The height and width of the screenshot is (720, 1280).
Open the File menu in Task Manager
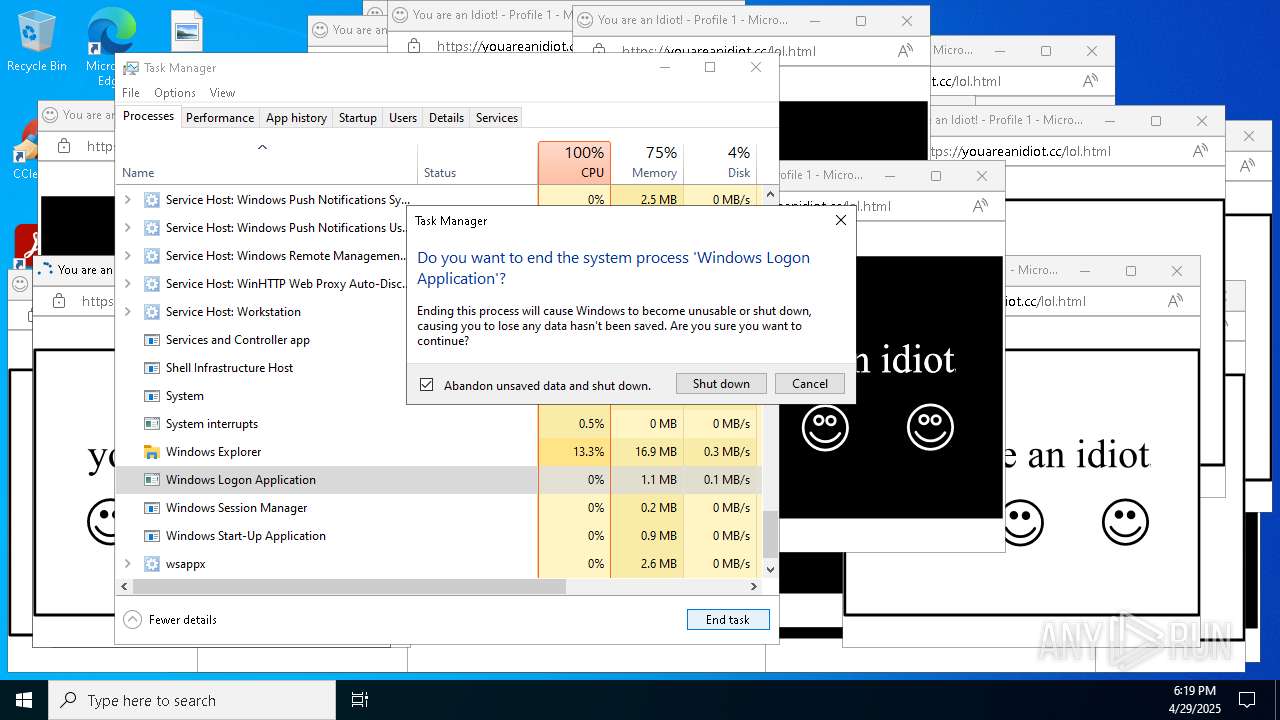pyautogui.click(x=131, y=92)
